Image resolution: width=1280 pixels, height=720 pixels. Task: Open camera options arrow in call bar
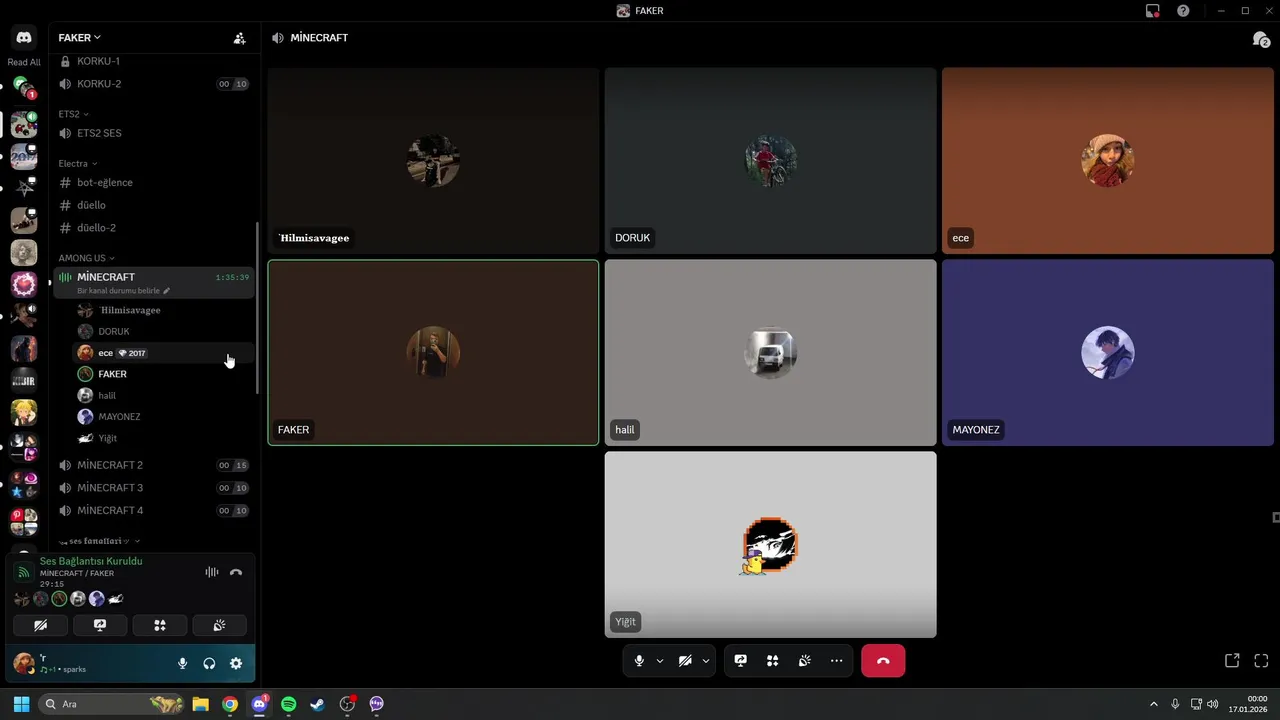pyautogui.click(x=706, y=661)
